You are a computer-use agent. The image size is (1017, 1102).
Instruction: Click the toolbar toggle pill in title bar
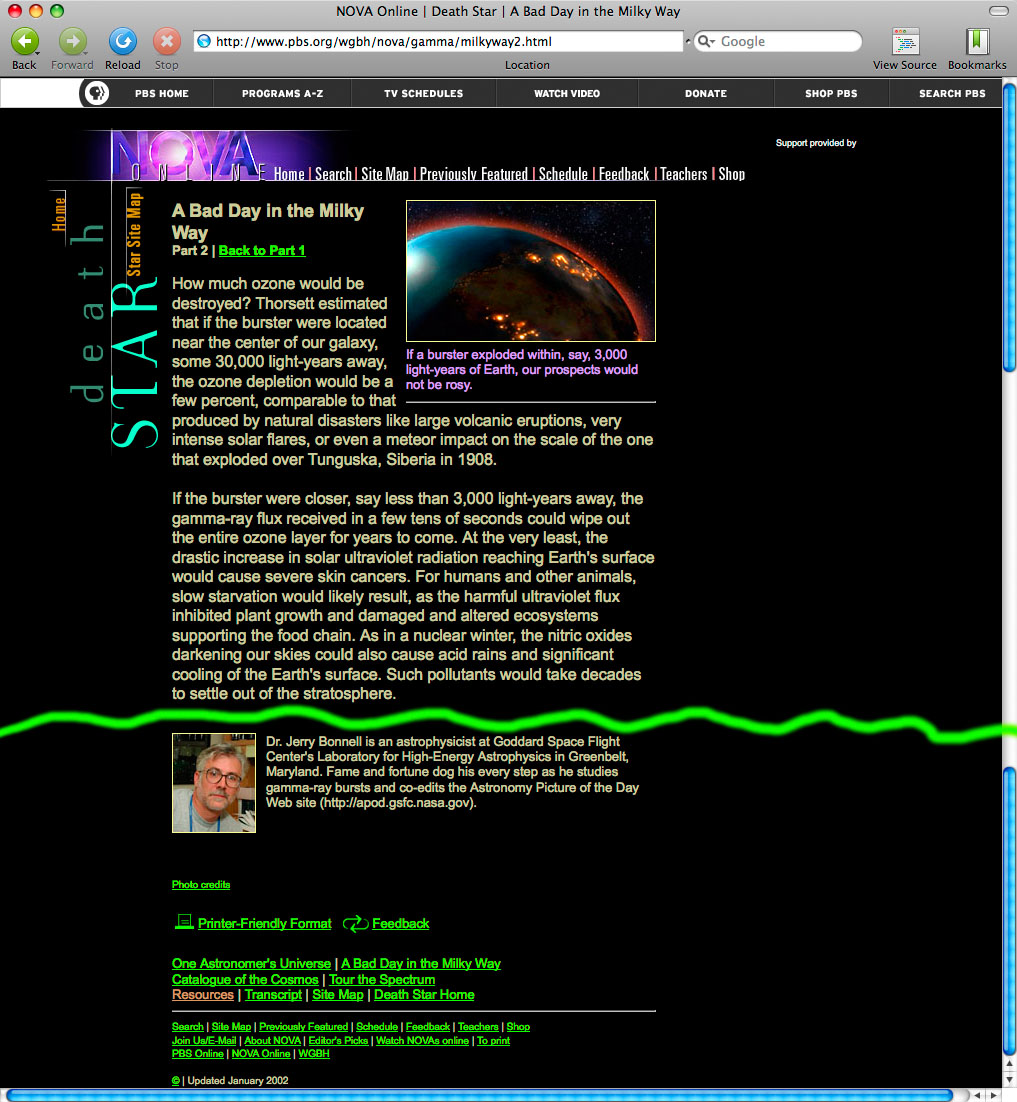coord(998,11)
